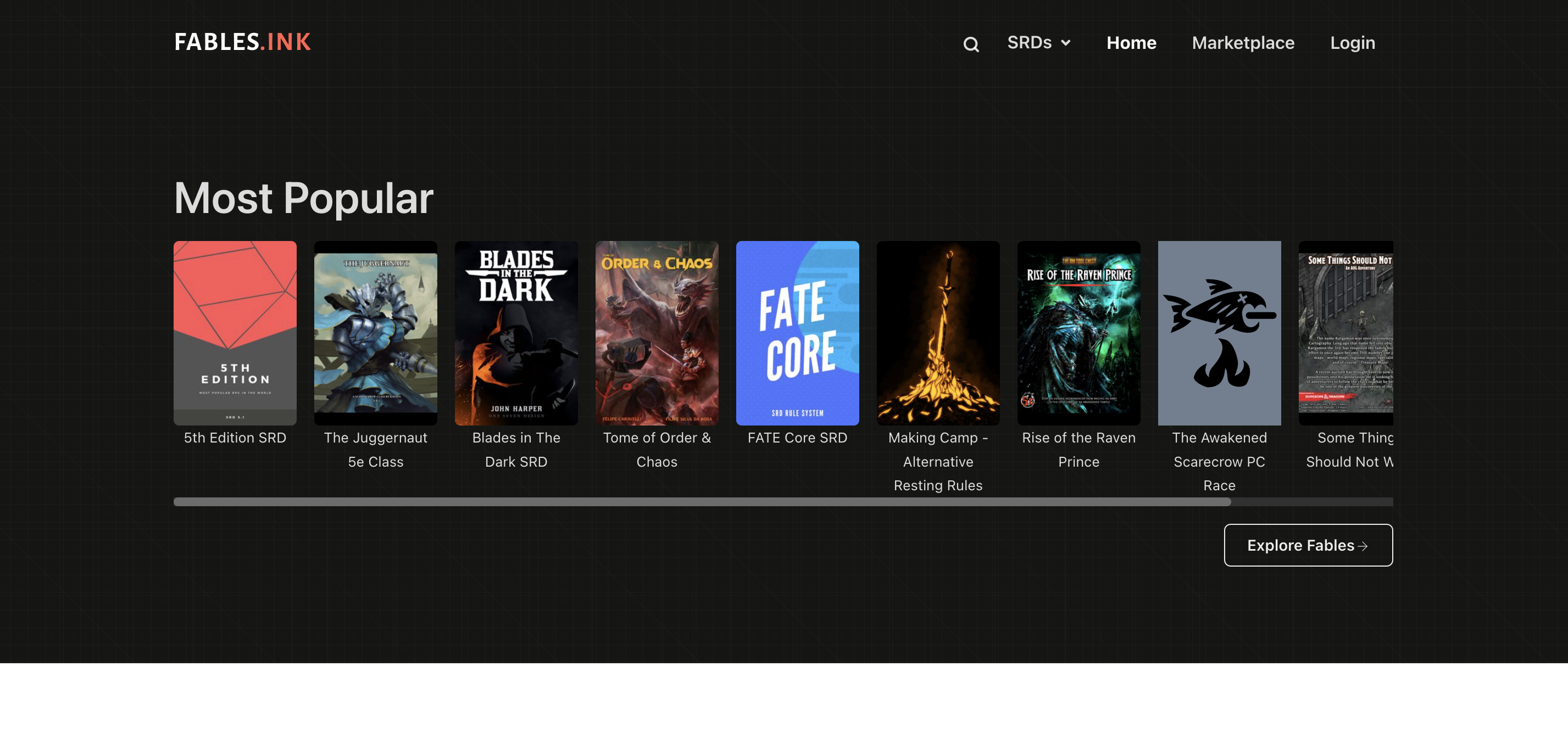1568x739 pixels.
Task: Click 'Making Camp - Alternative Resting Rules' title
Action: pos(938,462)
